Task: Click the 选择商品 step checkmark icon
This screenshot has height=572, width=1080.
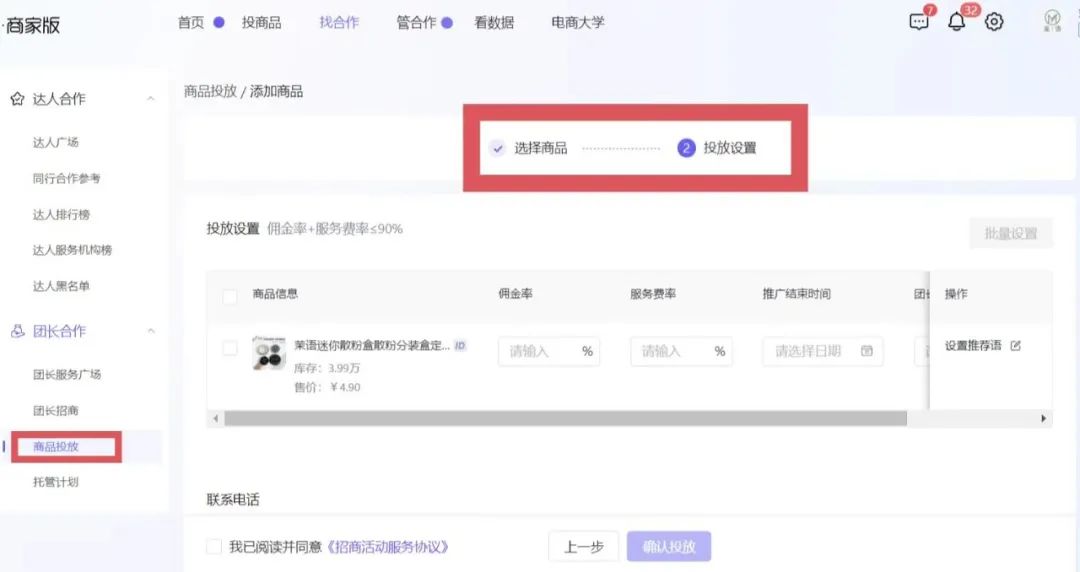Action: click(x=497, y=148)
